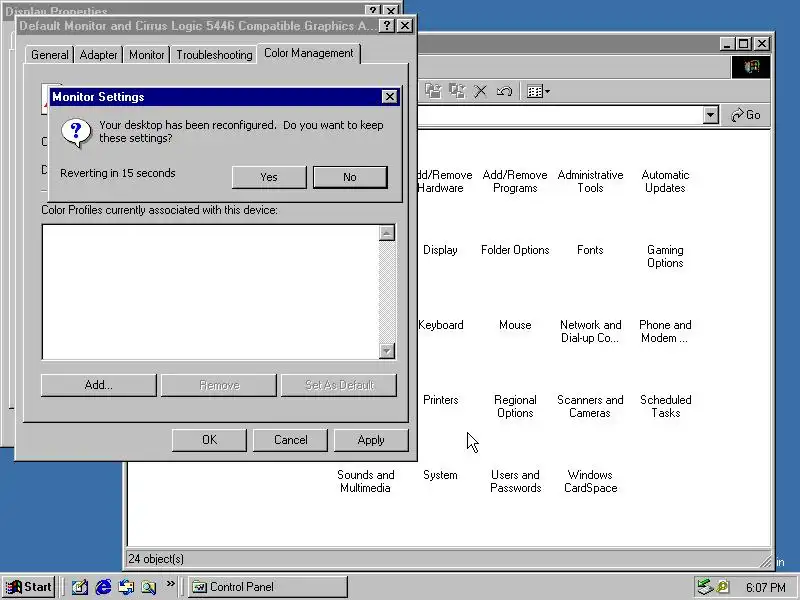Select the Add/Remove Programs item
The width and height of the screenshot is (800, 600).
(x=515, y=181)
